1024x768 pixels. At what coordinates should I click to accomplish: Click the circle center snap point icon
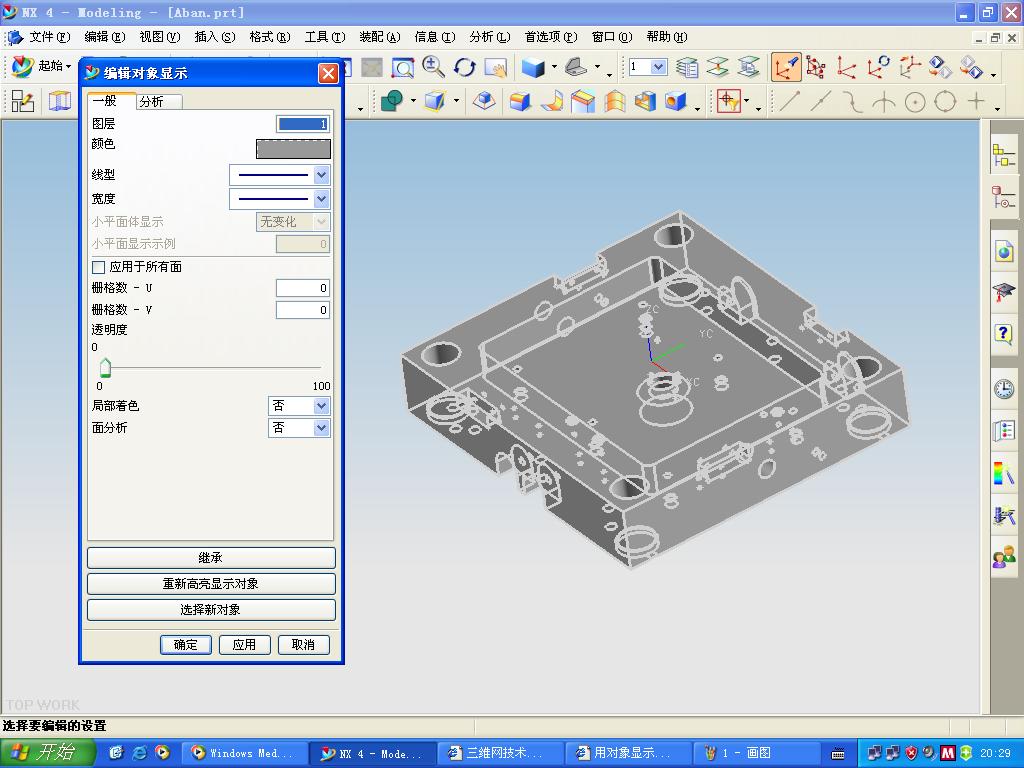point(915,101)
